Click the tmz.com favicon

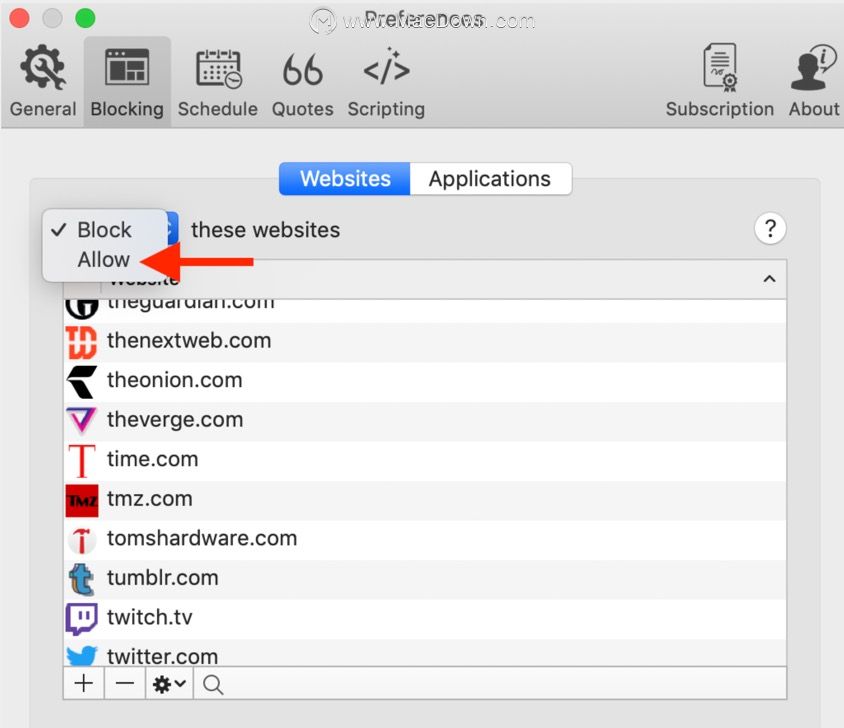coord(82,501)
